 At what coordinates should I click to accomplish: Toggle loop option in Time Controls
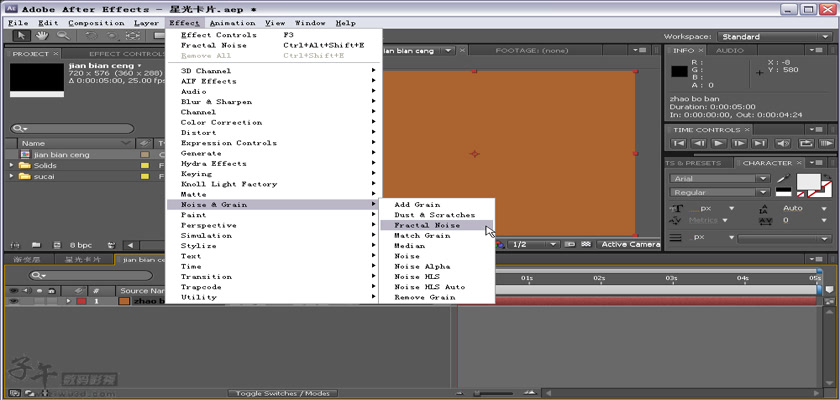806,144
